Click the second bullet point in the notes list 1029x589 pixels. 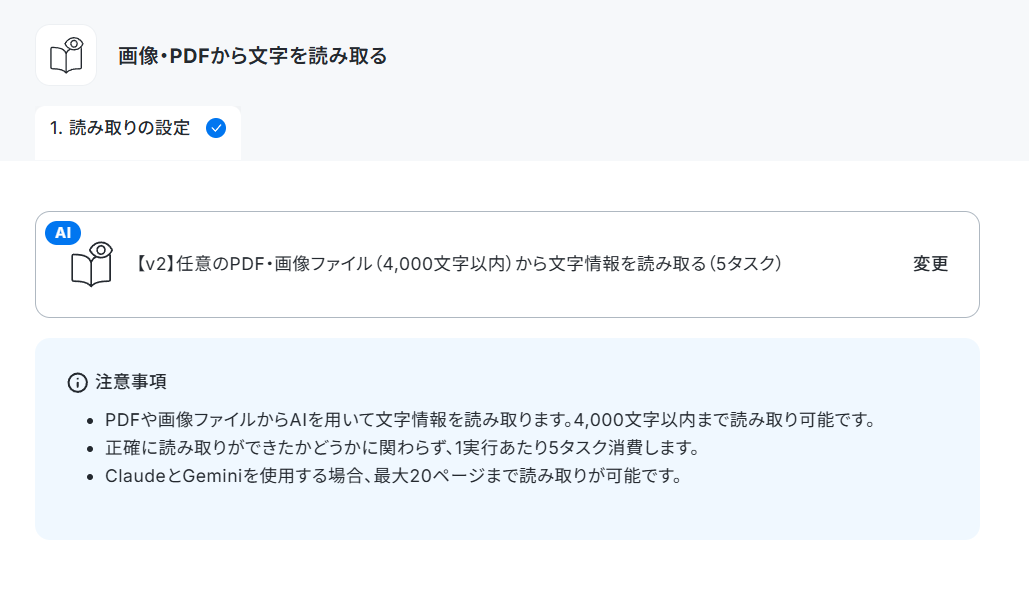91,449
